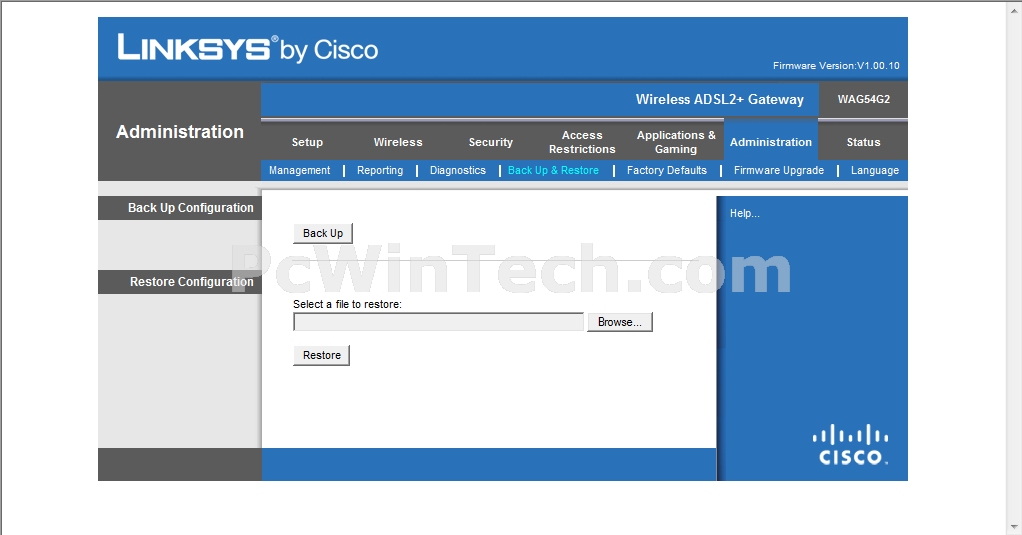The width and height of the screenshot is (1022, 535).
Task: Go to Access Restrictions tab
Action: [582, 142]
